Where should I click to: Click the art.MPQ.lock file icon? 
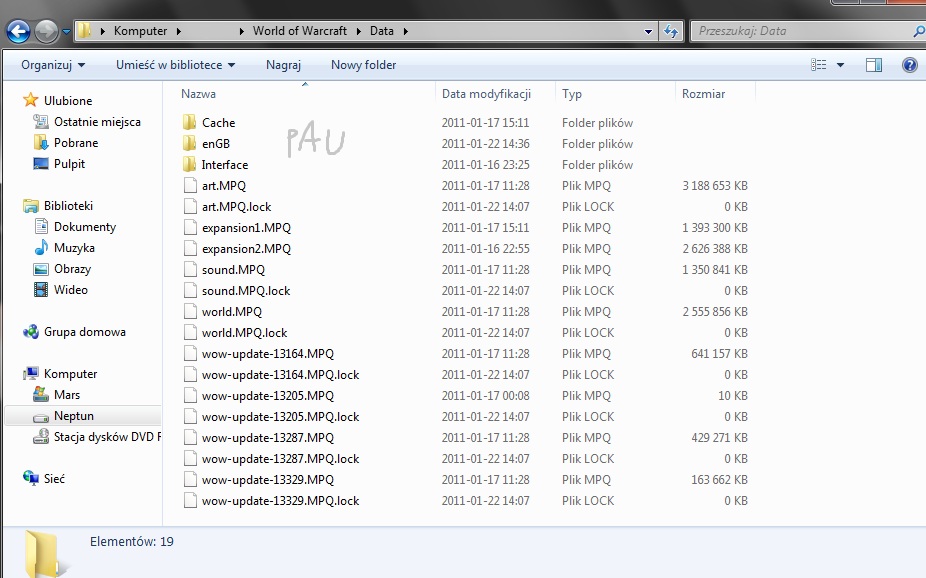click(190, 207)
